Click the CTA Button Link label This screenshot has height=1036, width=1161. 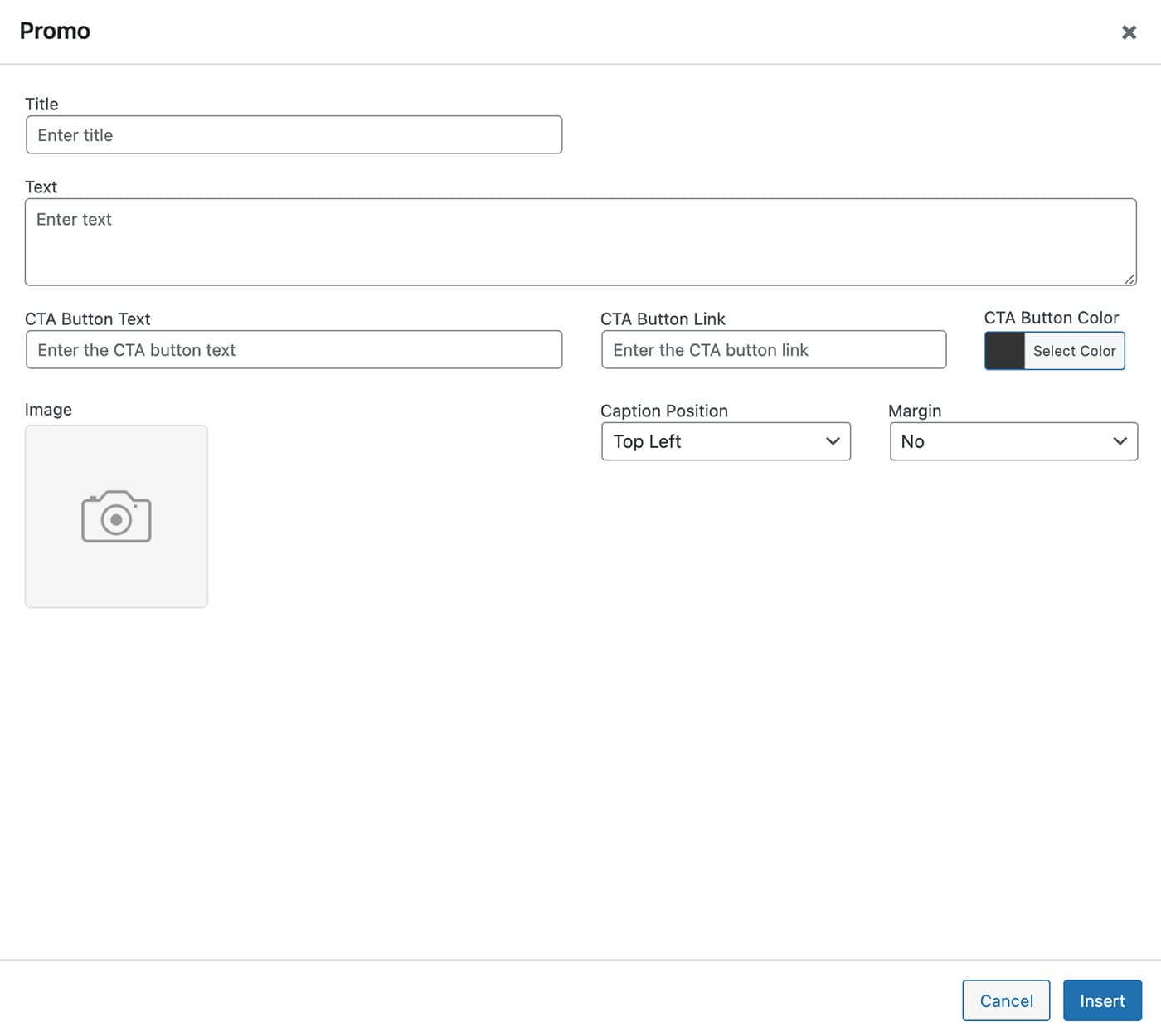coord(663,319)
